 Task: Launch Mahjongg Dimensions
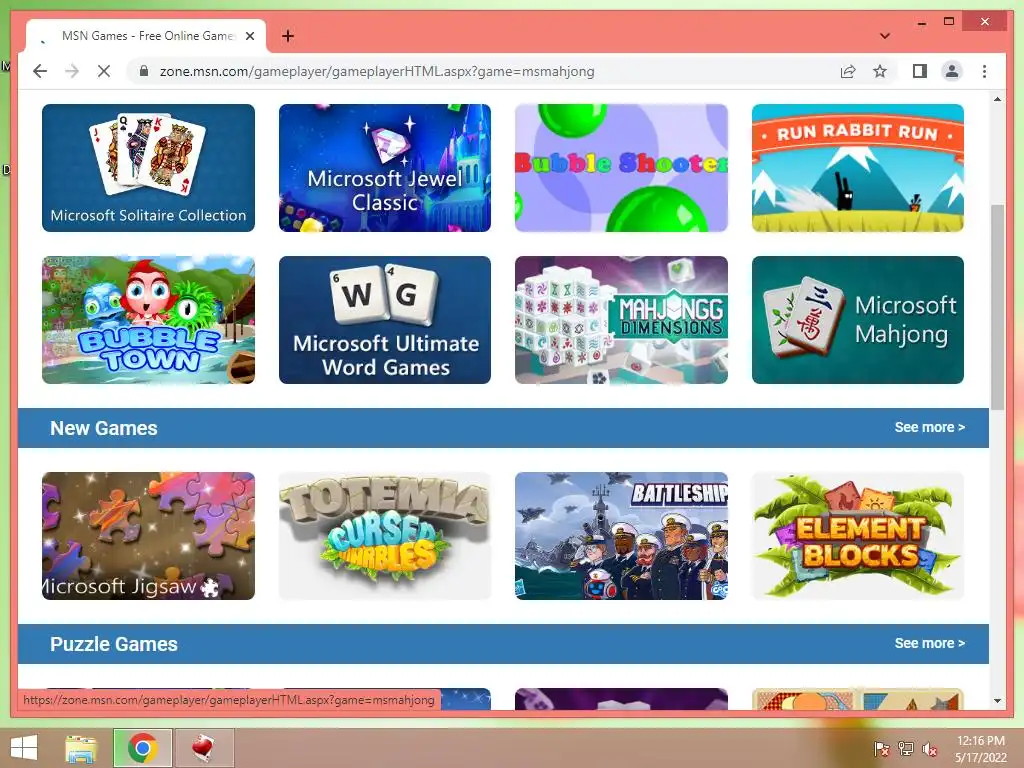[621, 320]
